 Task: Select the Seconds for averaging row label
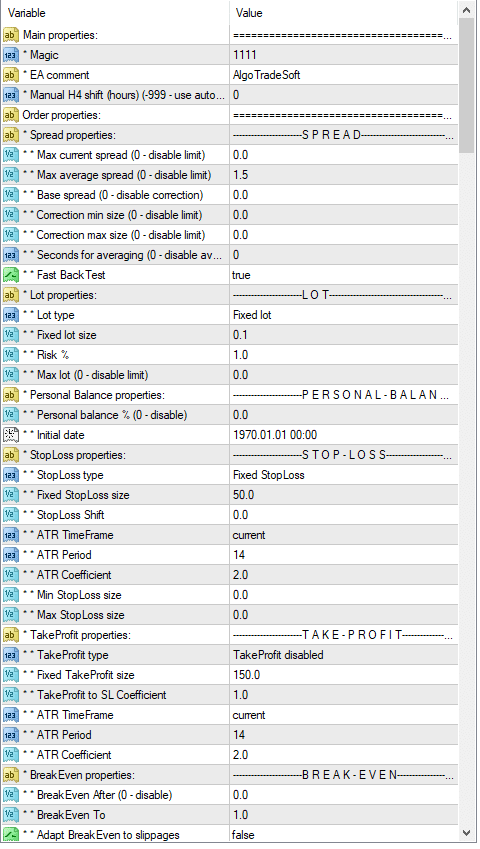(x=122, y=255)
